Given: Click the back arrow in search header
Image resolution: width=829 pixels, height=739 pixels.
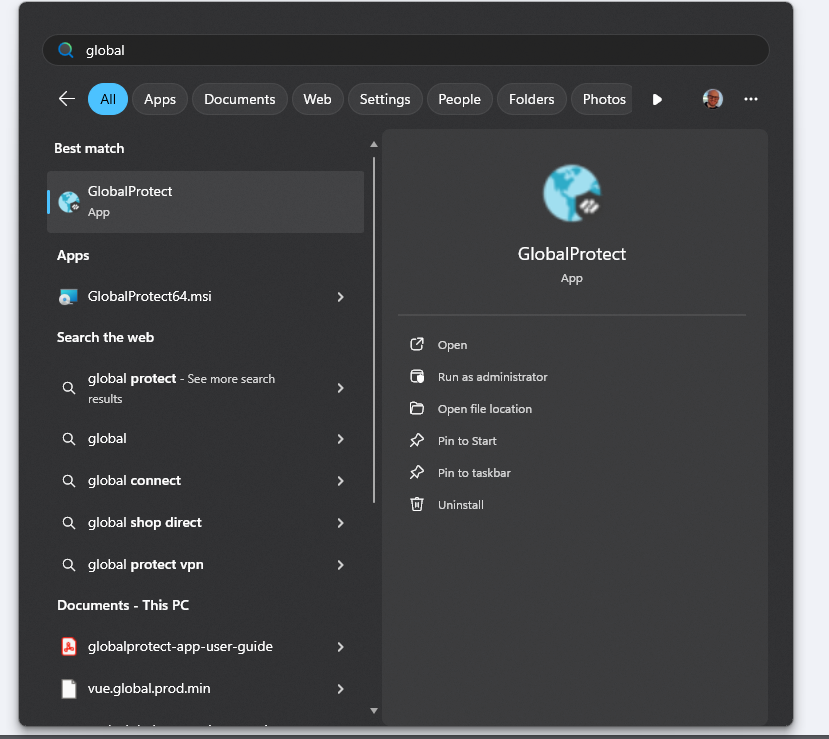Looking at the screenshot, I should [67, 99].
